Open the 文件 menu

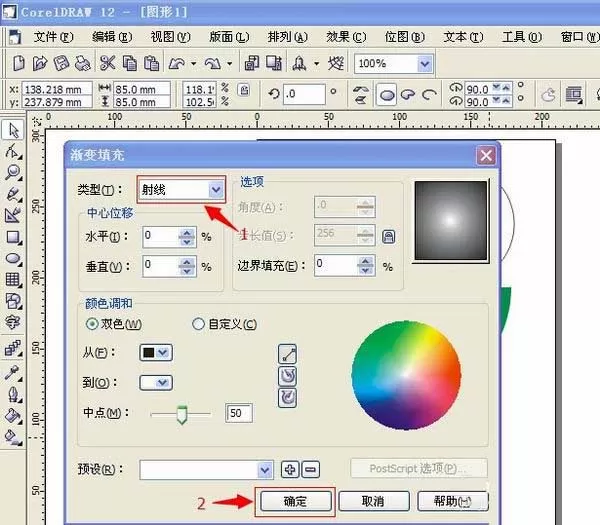[x=53, y=37]
